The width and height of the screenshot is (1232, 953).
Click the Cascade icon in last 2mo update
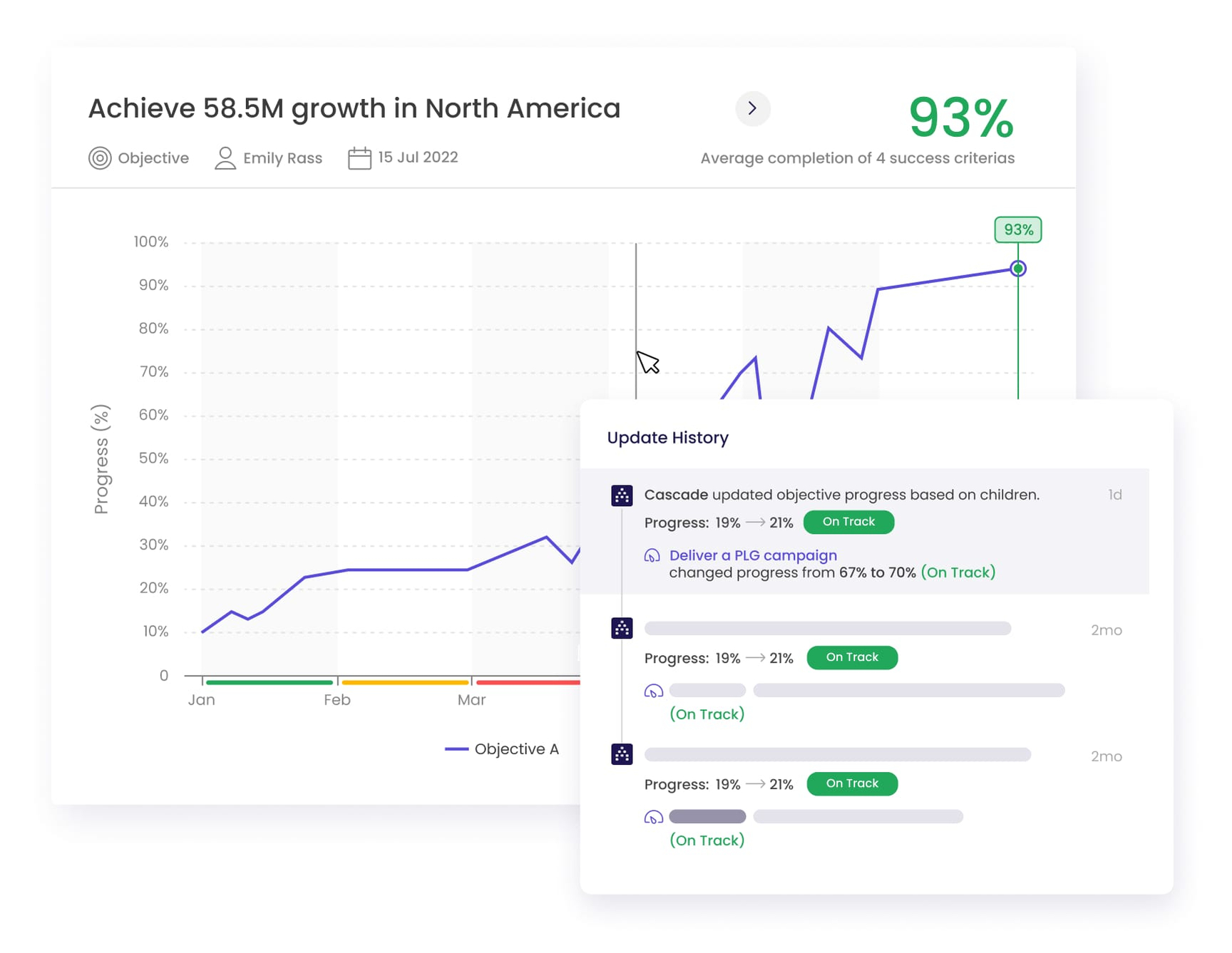[622, 754]
